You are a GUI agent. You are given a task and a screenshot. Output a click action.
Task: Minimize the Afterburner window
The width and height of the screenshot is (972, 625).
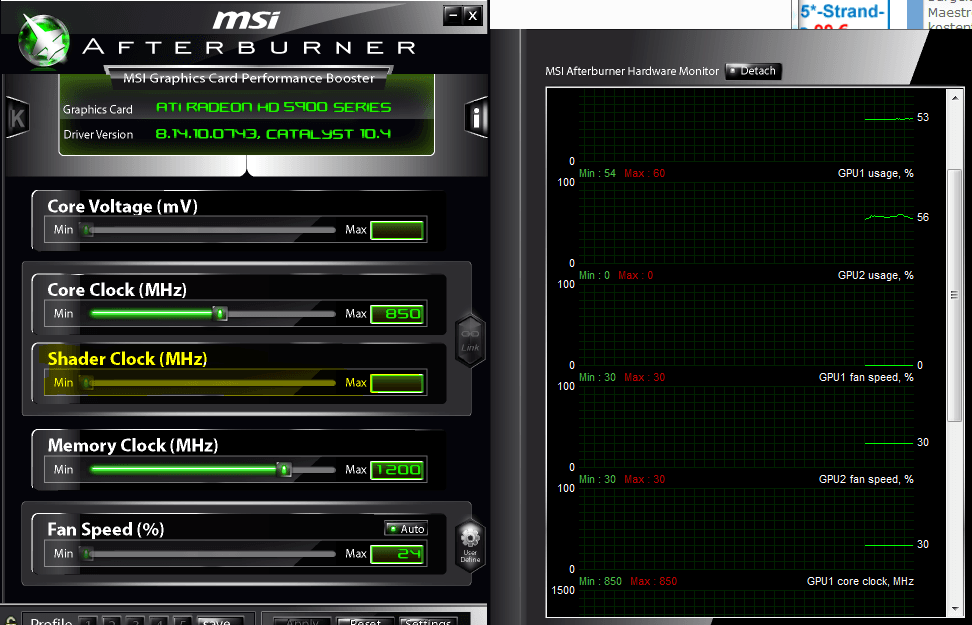pos(453,16)
